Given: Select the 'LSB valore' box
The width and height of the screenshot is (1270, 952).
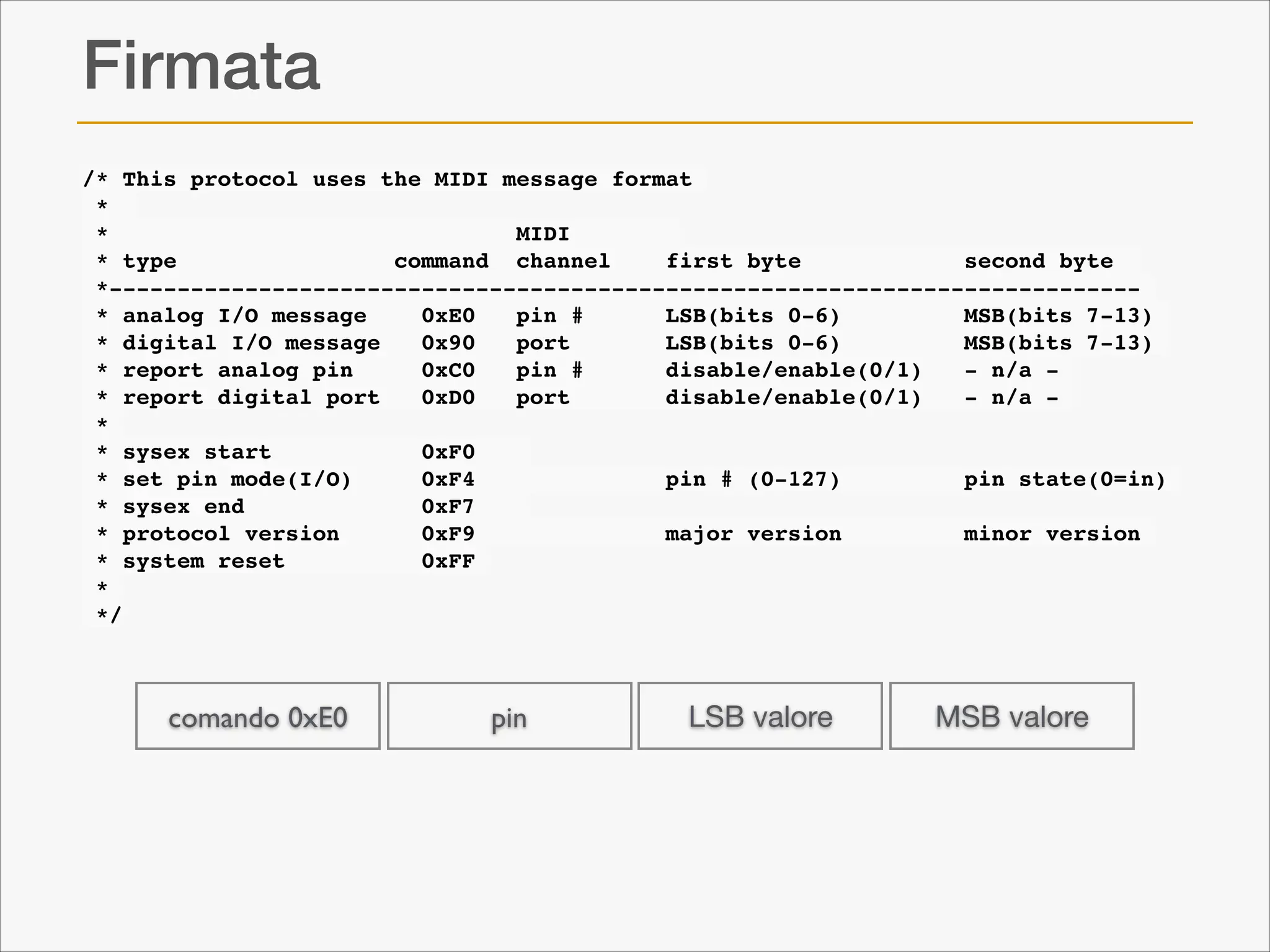Looking at the screenshot, I should [x=760, y=716].
